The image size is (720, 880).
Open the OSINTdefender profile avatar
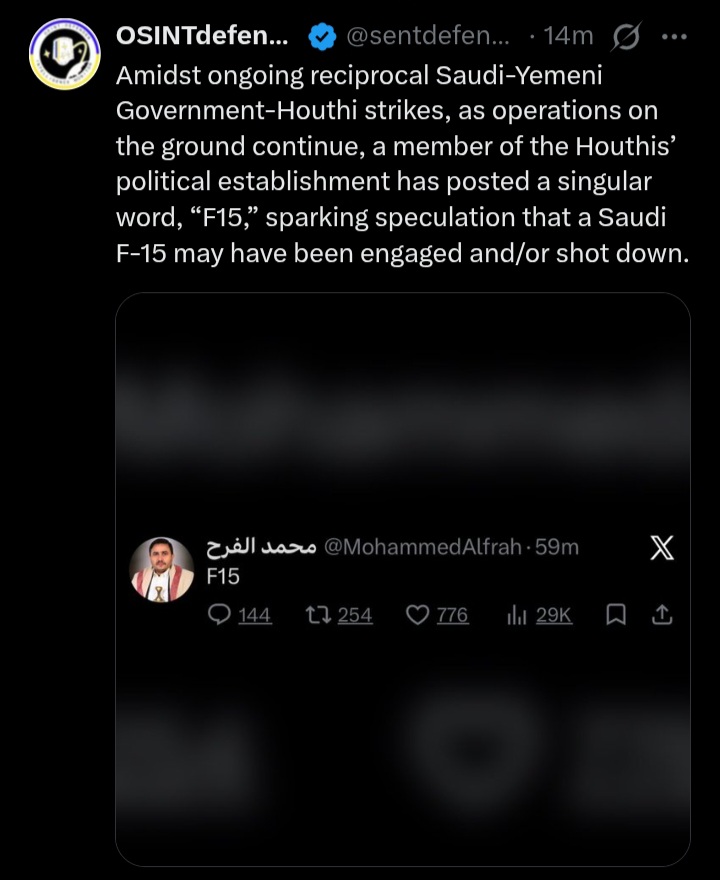point(65,54)
